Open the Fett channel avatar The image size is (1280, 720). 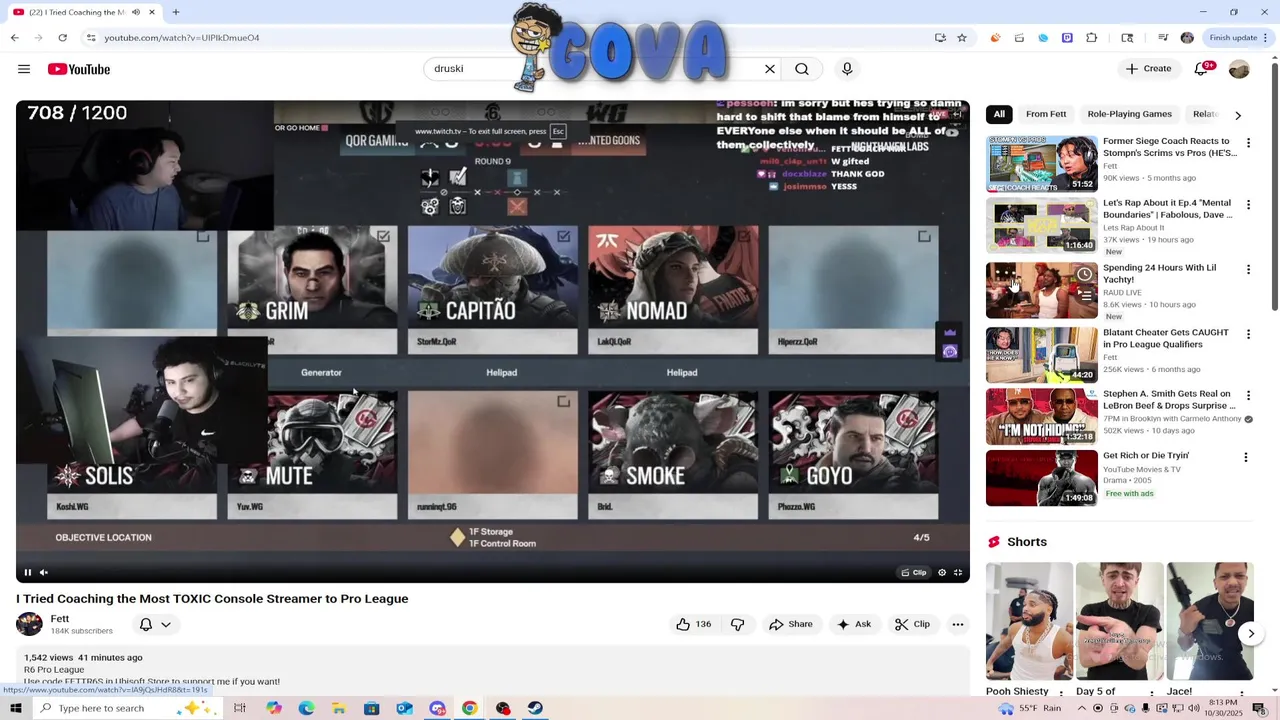(29, 624)
